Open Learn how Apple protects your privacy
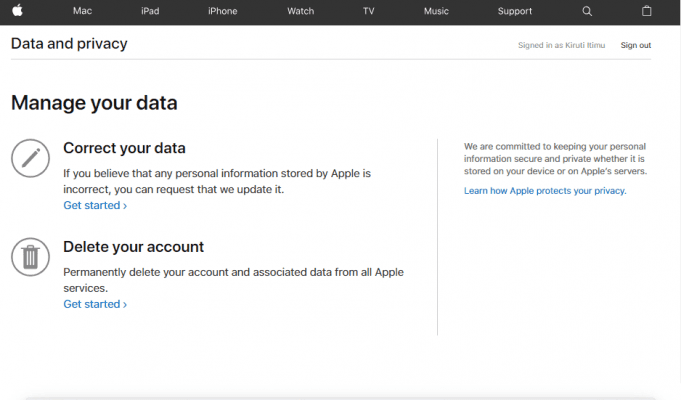 point(545,191)
